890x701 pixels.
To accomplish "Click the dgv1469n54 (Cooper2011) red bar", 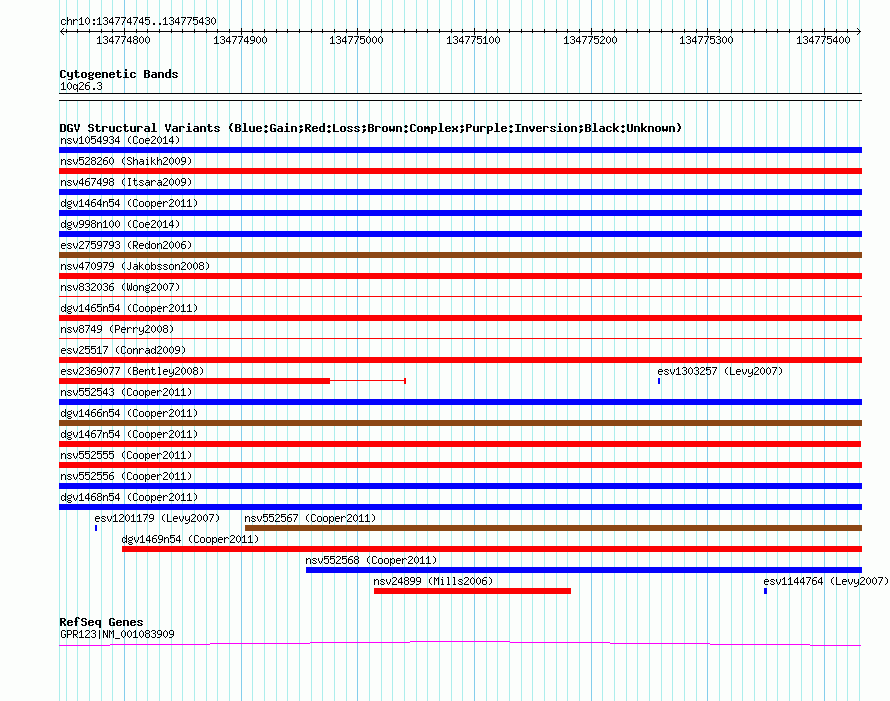I will [x=492, y=549].
